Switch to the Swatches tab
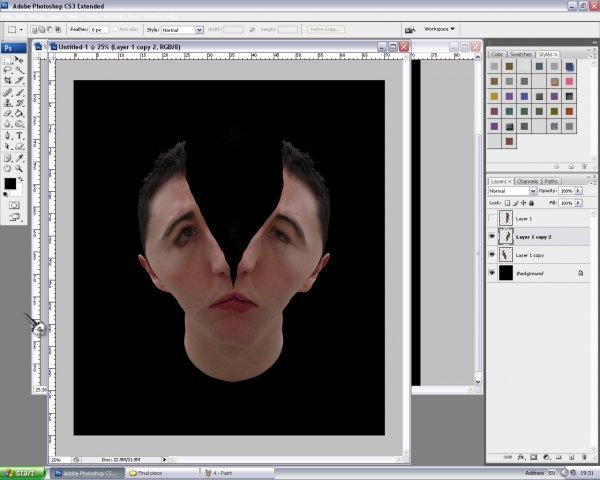600x480 pixels. point(521,54)
